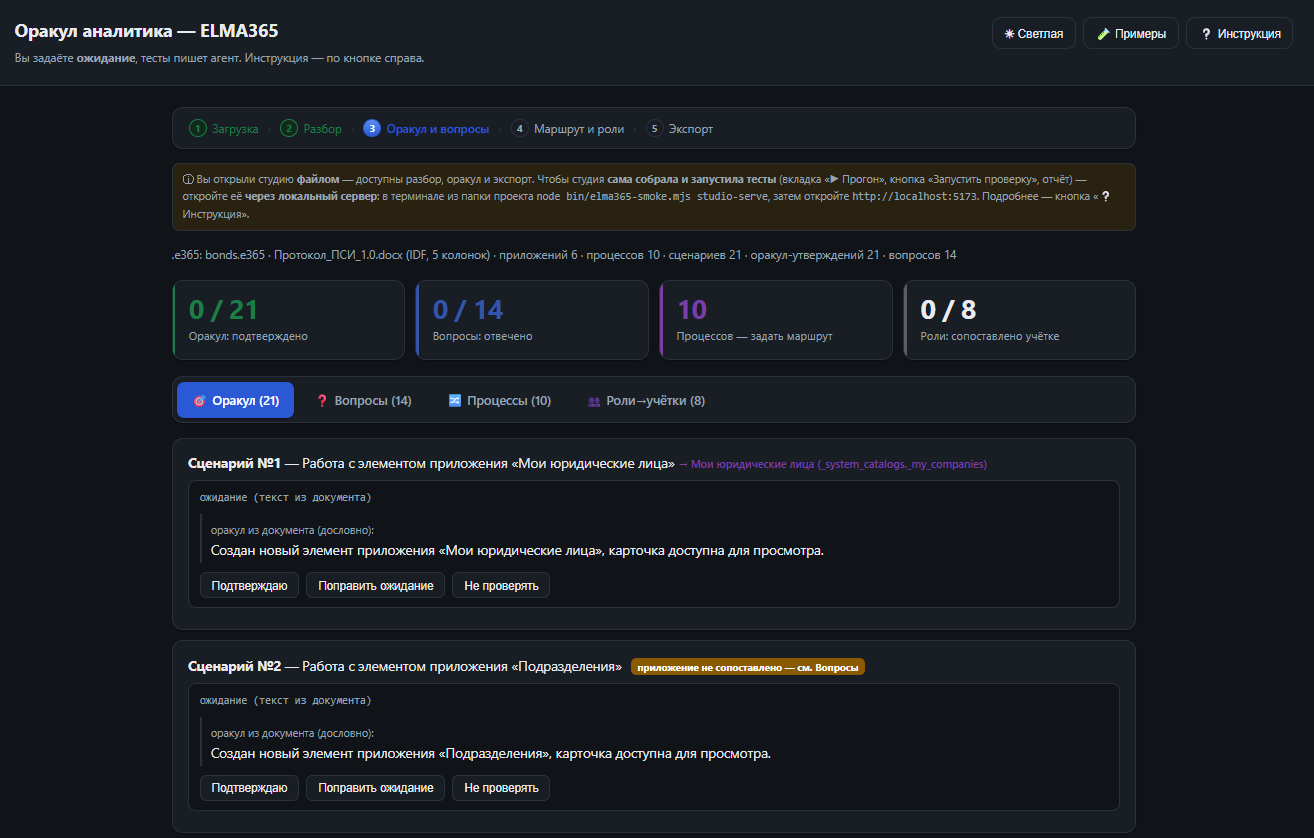Open the Роли→учётки (8) tab
The width and height of the screenshot is (1314, 838).
click(646, 400)
